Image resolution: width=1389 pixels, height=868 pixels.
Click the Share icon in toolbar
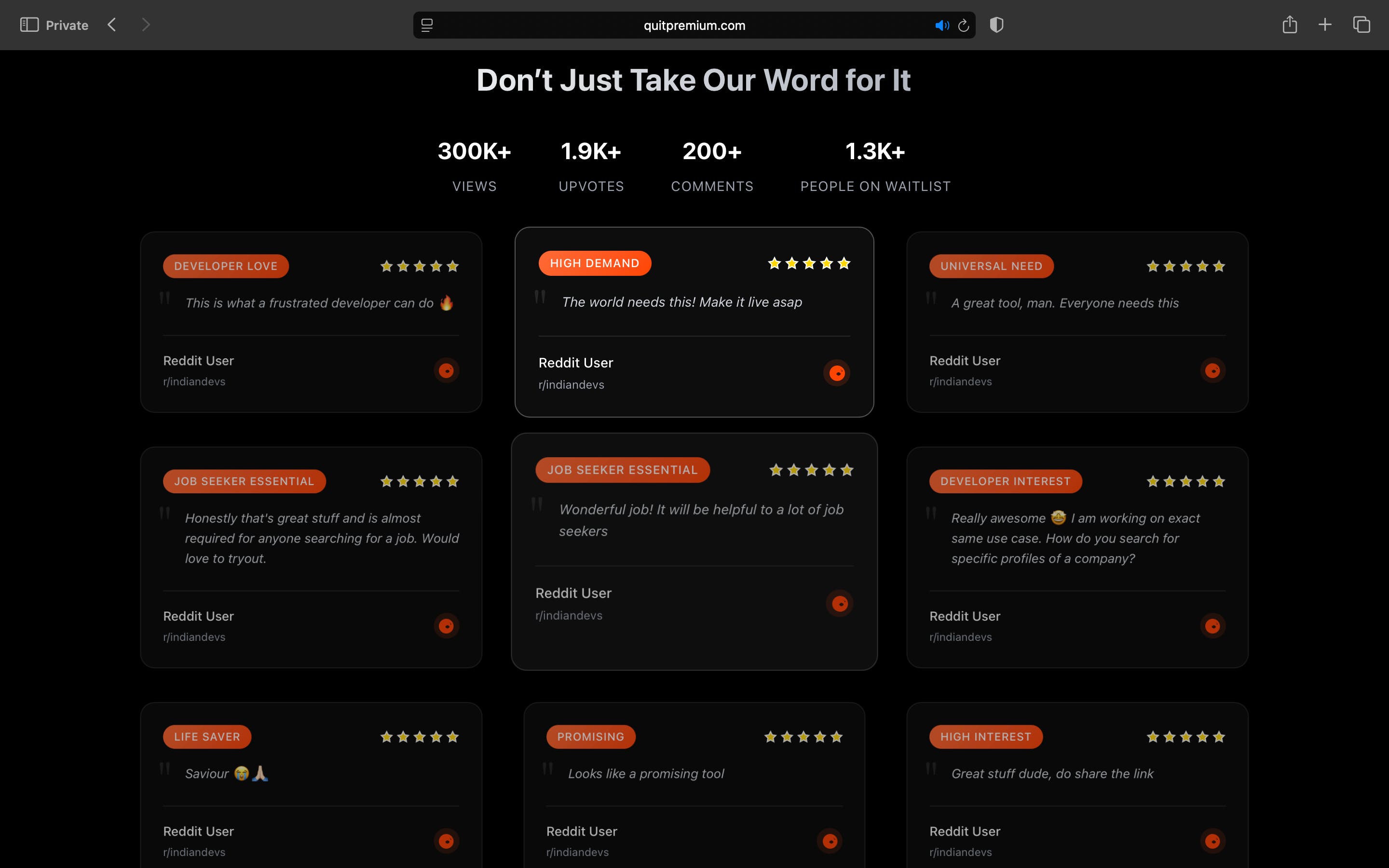pyautogui.click(x=1290, y=25)
